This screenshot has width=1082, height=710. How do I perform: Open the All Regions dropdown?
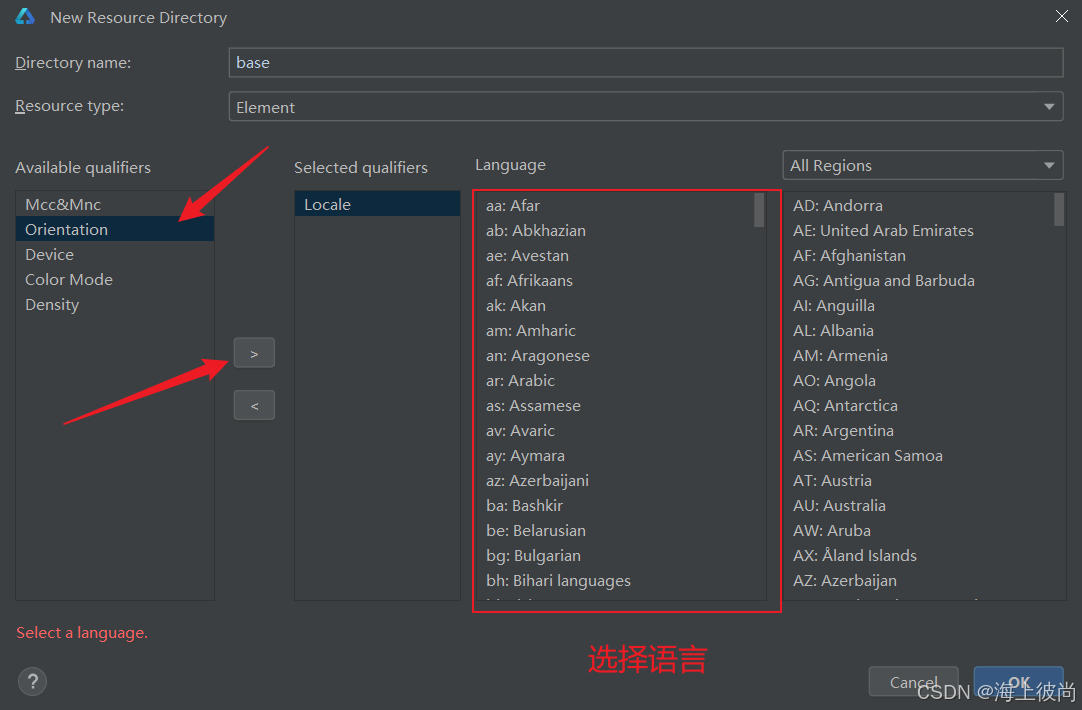tap(923, 166)
